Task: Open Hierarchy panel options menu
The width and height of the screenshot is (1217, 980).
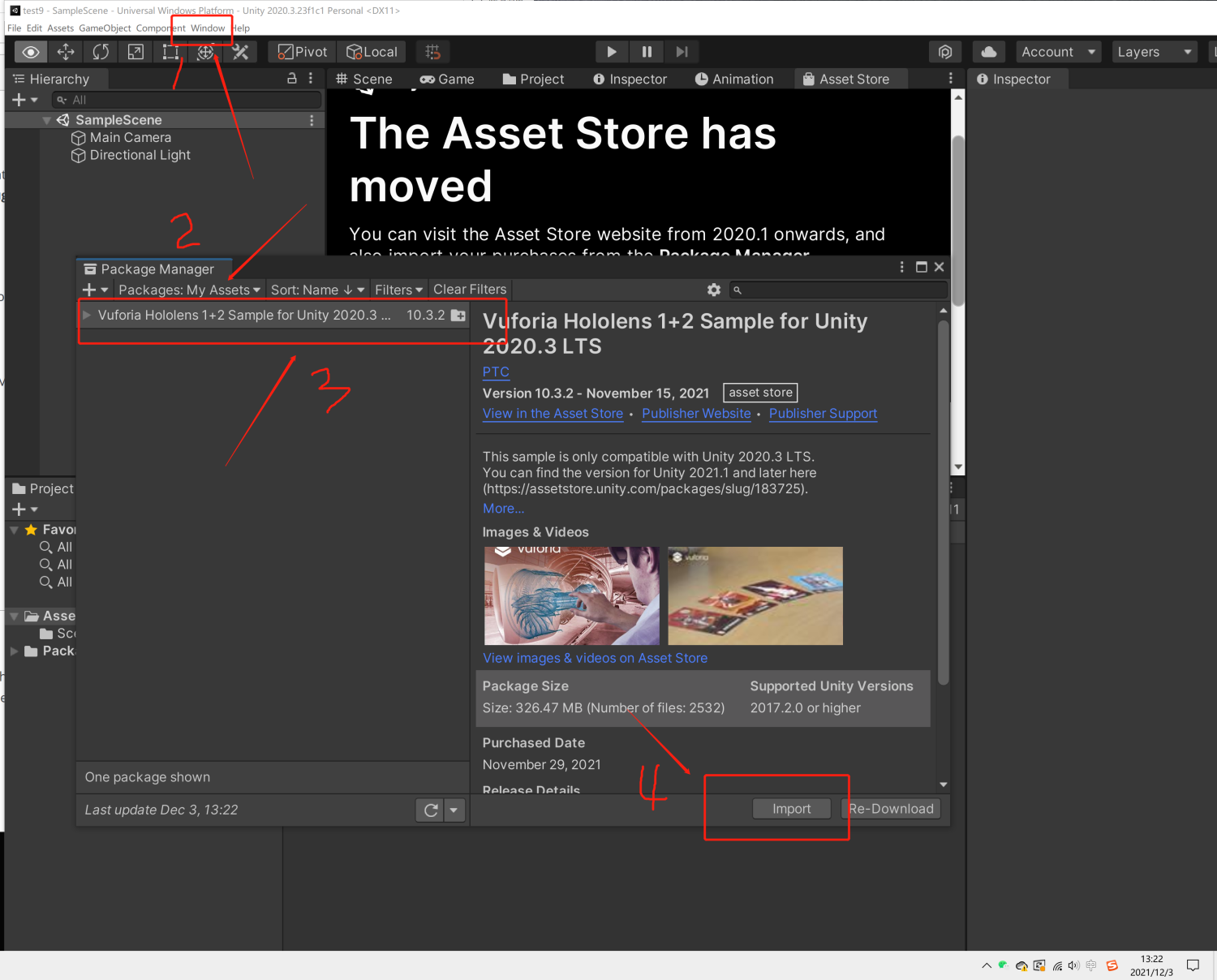Action: (311, 79)
